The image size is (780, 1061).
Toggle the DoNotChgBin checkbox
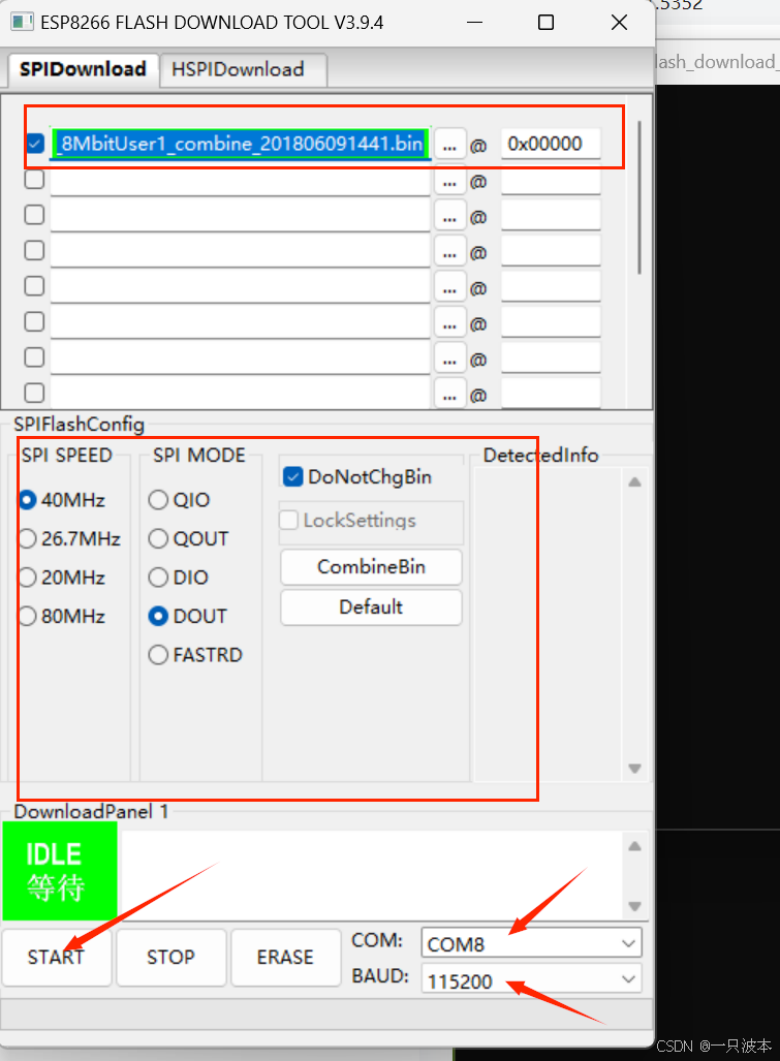tap(293, 477)
